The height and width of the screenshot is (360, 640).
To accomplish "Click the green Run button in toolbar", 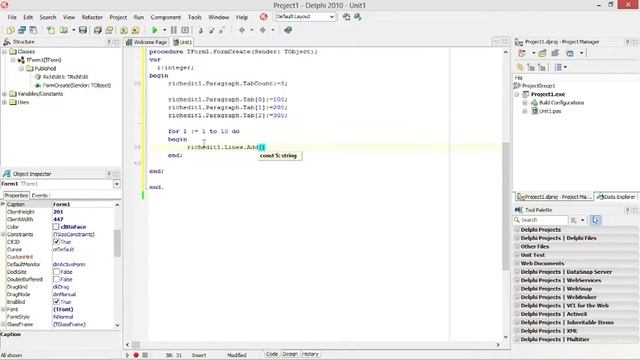I will [155, 30].
